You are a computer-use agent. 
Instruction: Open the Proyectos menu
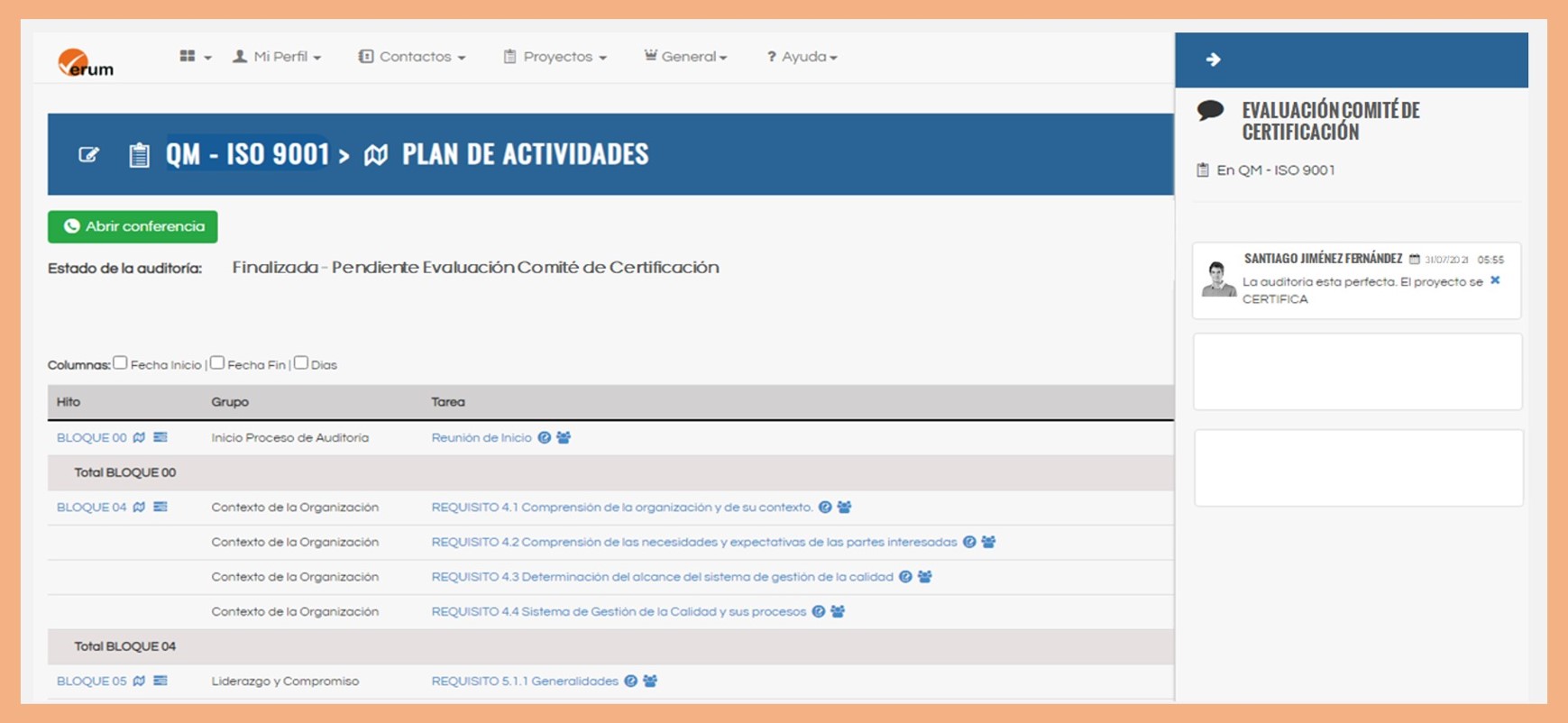(555, 57)
